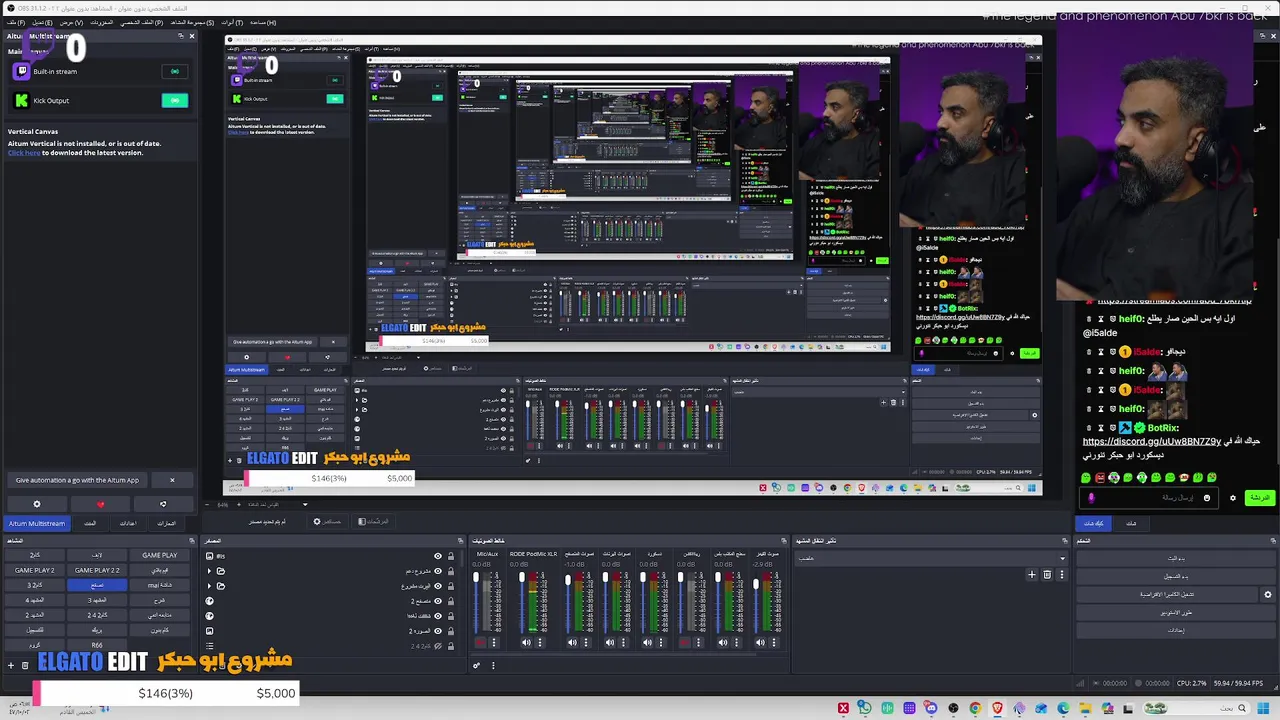The image size is (1280, 720).
Task: Expand the second source group arrow
Action: [x=209, y=571]
